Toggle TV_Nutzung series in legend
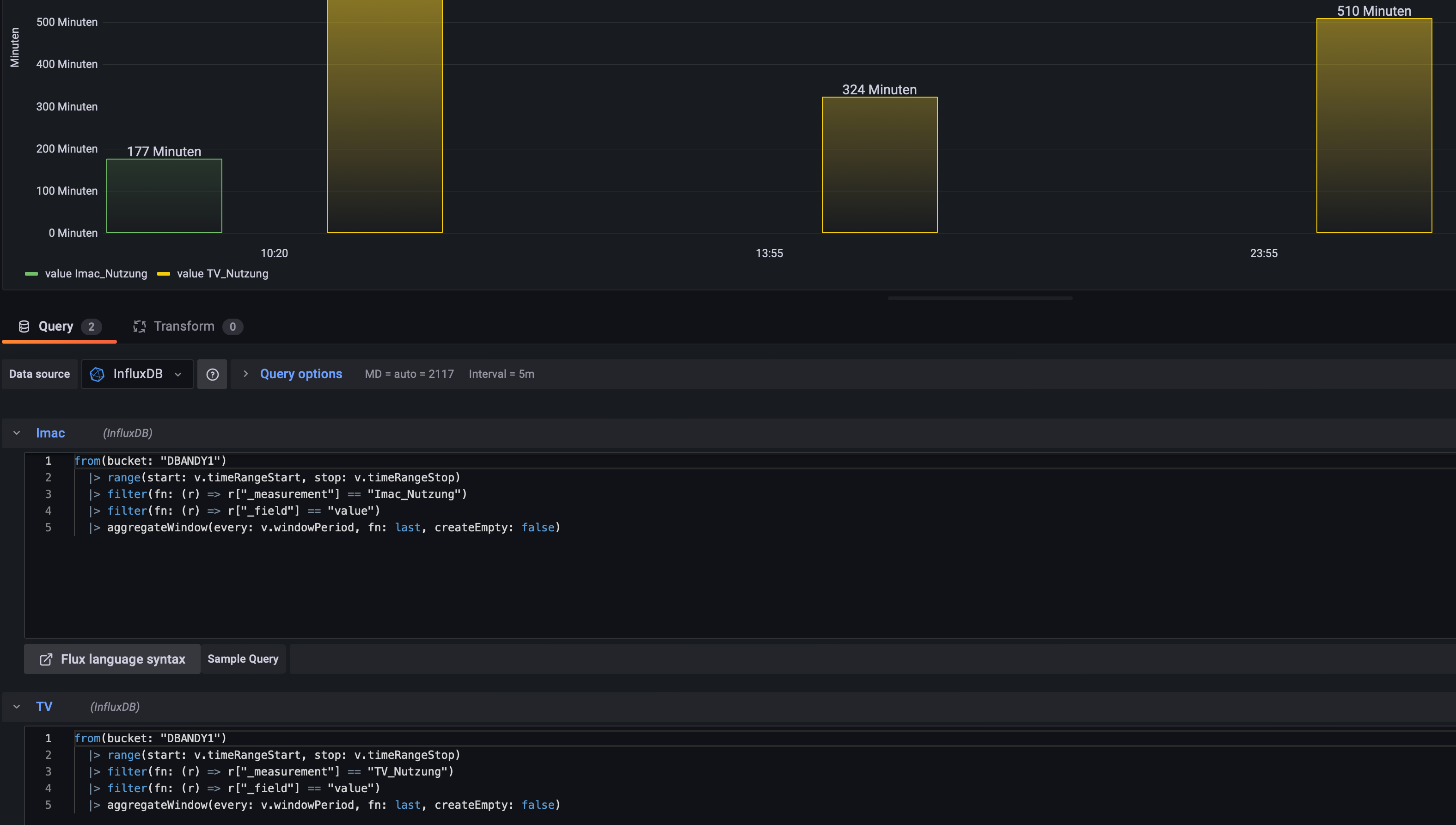 pyautogui.click(x=222, y=274)
